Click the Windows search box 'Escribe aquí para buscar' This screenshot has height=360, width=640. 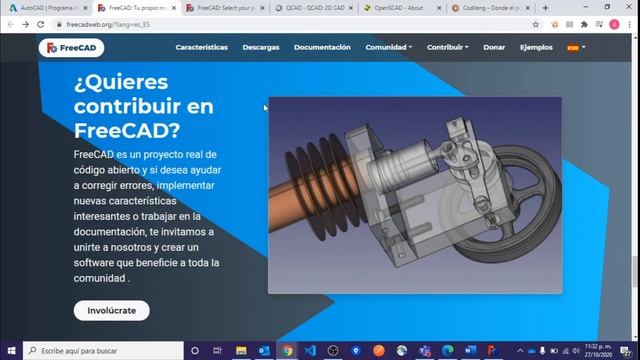coord(103,351)
